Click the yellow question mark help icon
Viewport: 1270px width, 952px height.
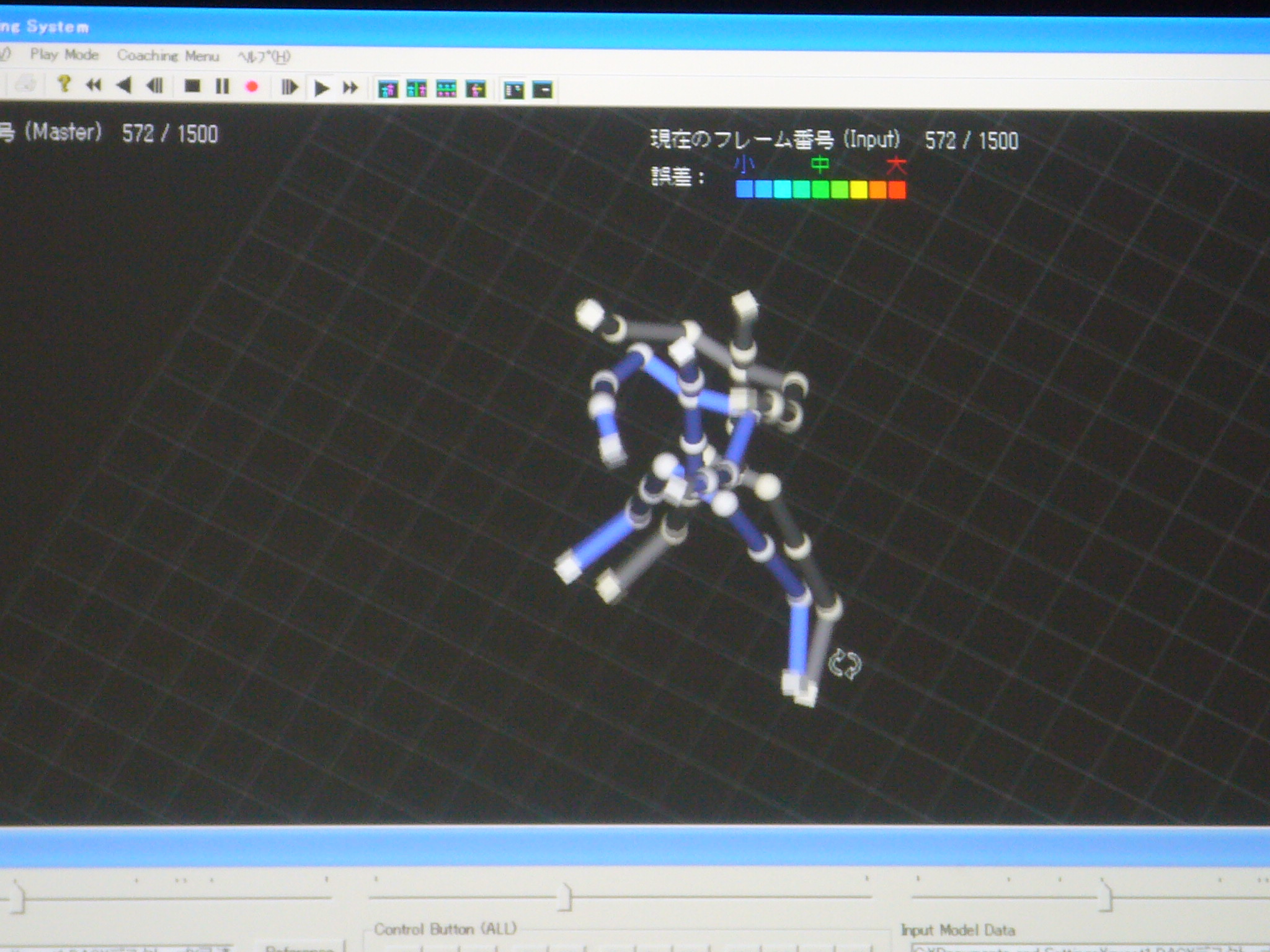pyautogui.click(x=64, y=84)
